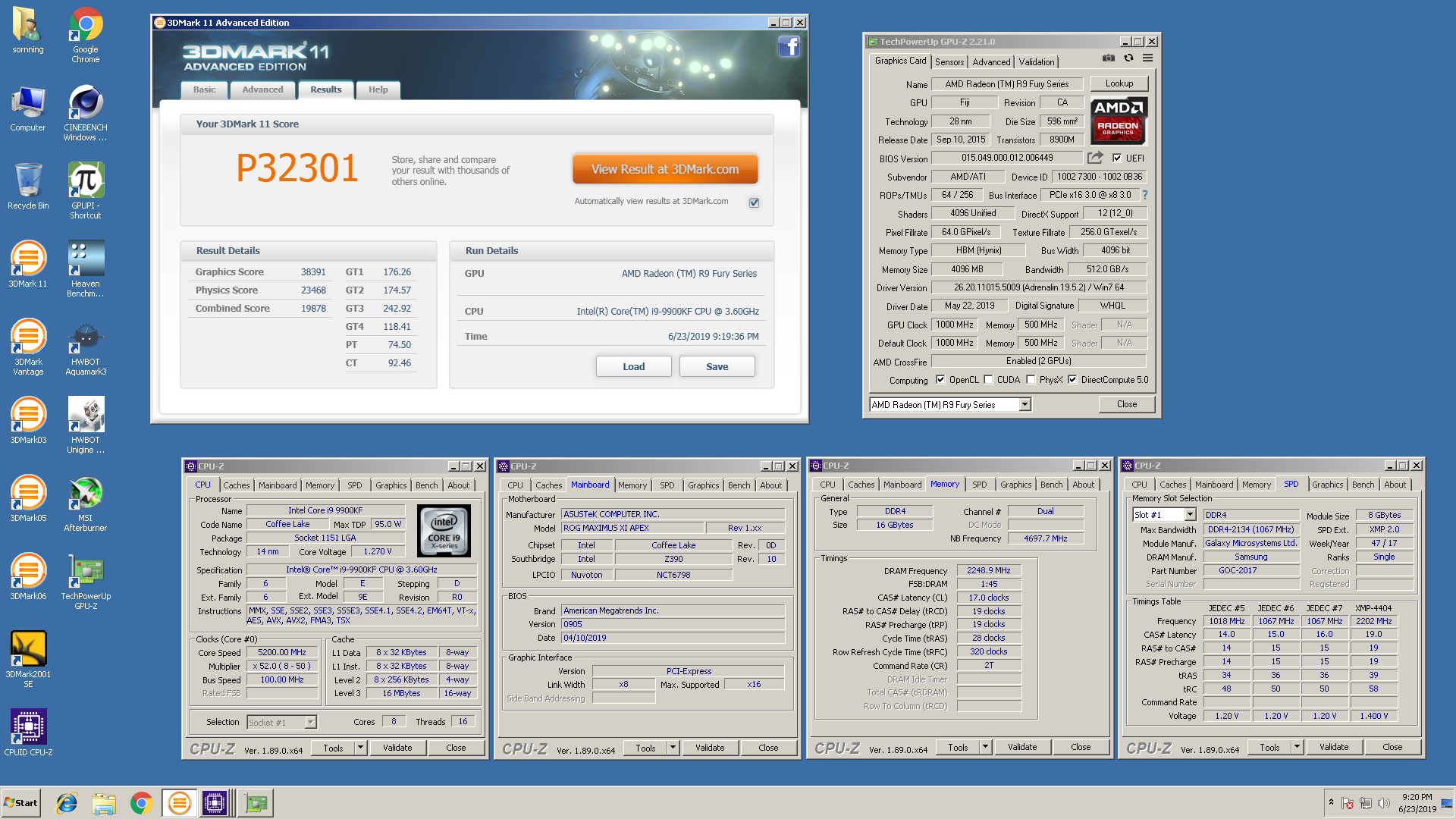The width and height of the screenshot is (1456, 819).
Task: Open 3DMark03 desktop icon
Action: 27,421
